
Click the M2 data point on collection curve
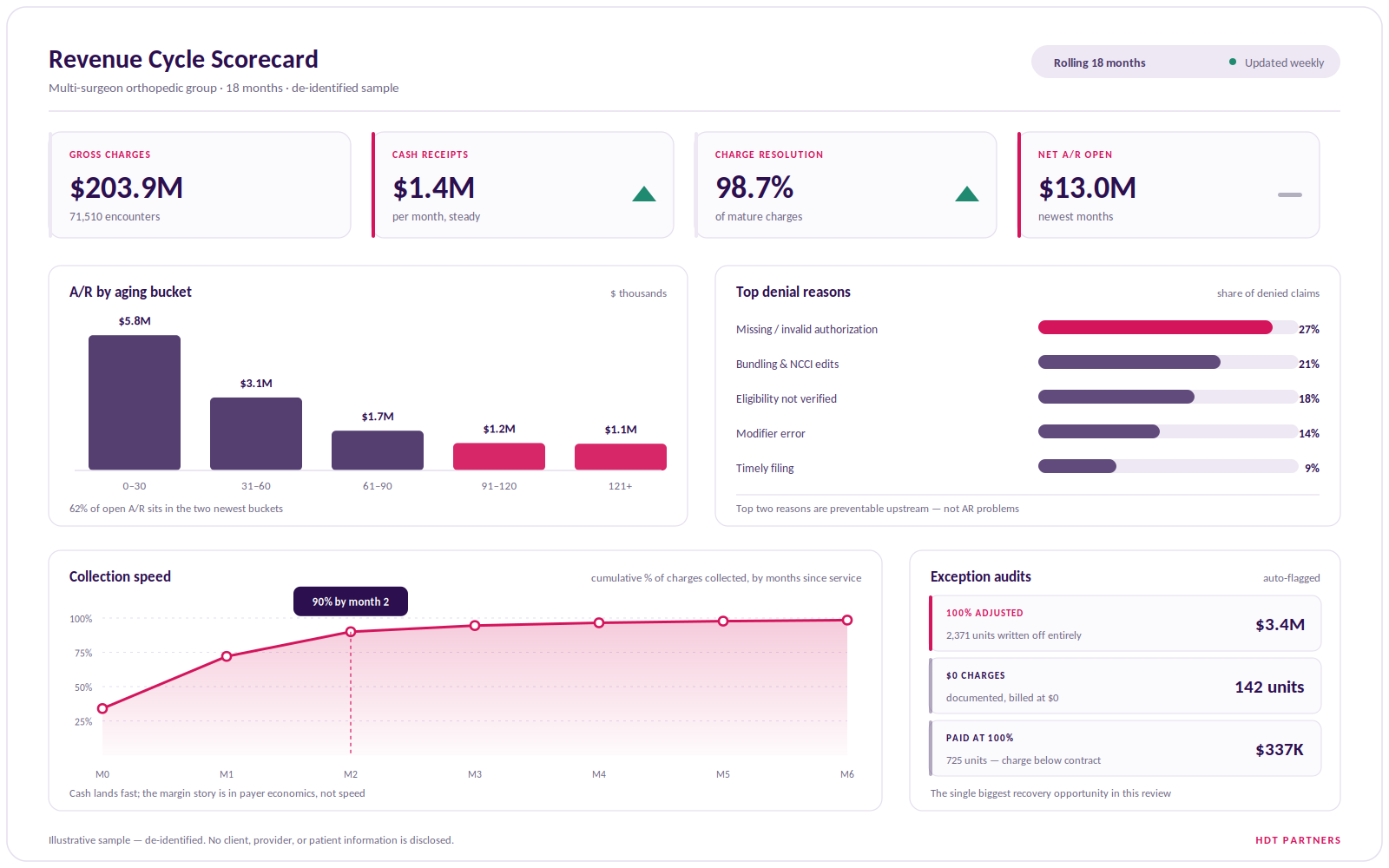tap(351, 632)
